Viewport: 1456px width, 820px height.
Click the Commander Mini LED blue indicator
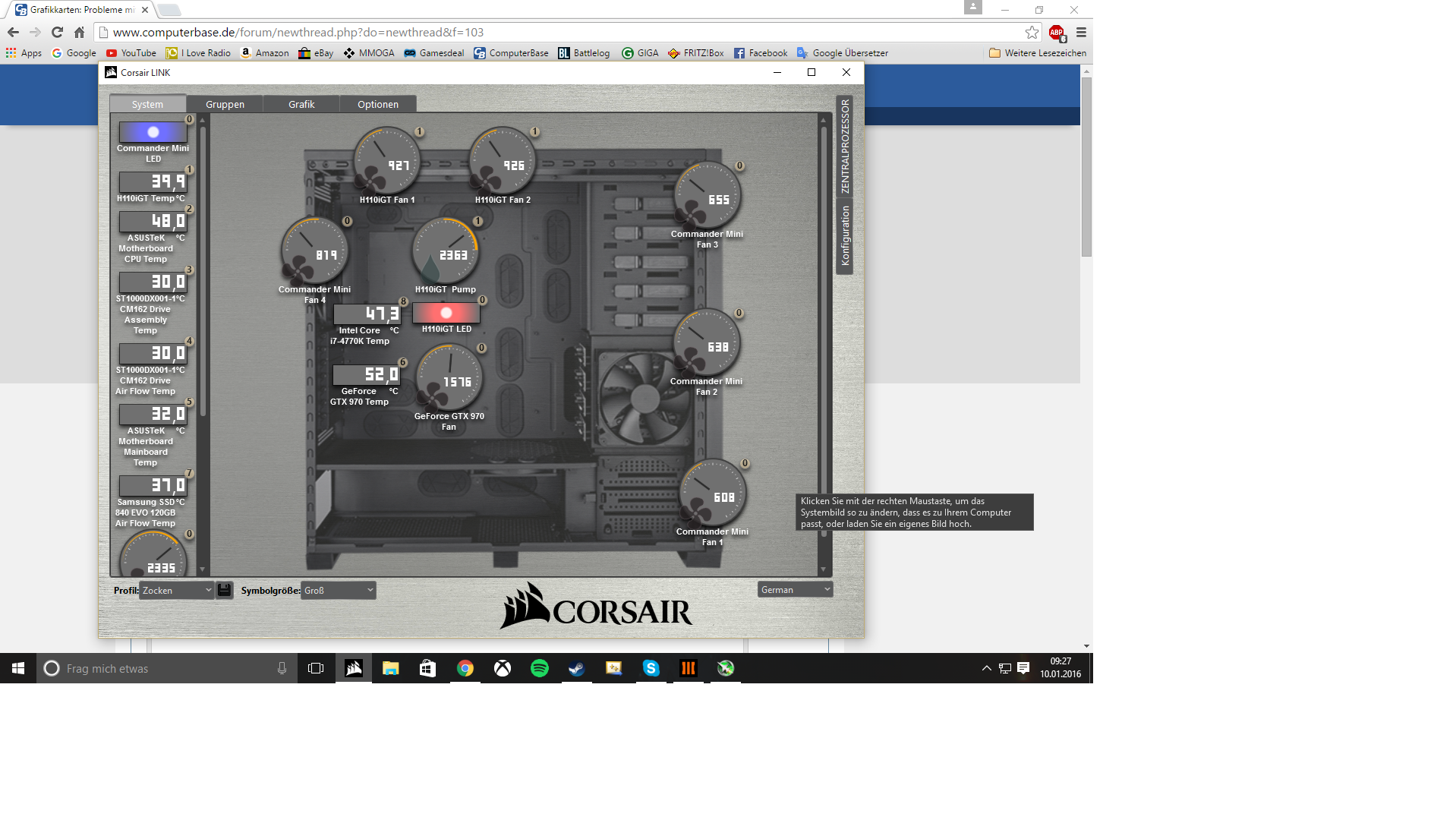pyautogui.click(x=153, y=132)
